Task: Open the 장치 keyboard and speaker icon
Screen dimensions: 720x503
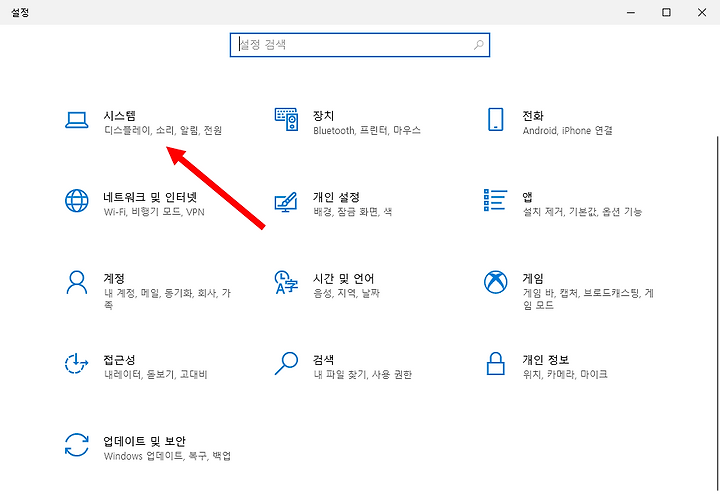Action: click(x=287, y=119)
